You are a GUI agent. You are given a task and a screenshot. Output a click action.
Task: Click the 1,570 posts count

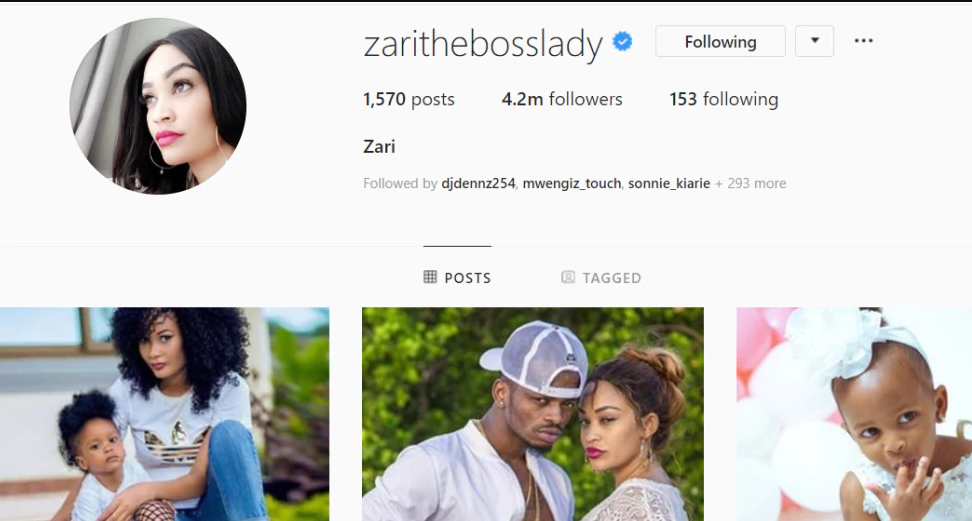coord(409,99)
